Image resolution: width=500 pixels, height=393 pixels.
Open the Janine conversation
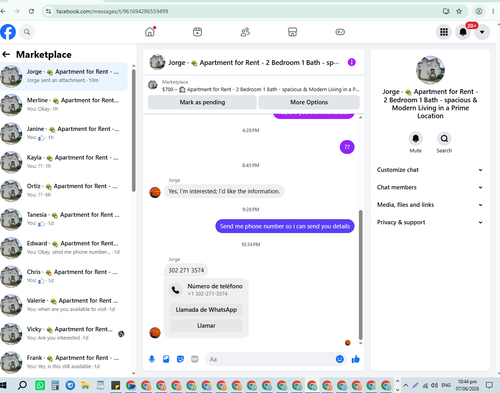[64, 133]
